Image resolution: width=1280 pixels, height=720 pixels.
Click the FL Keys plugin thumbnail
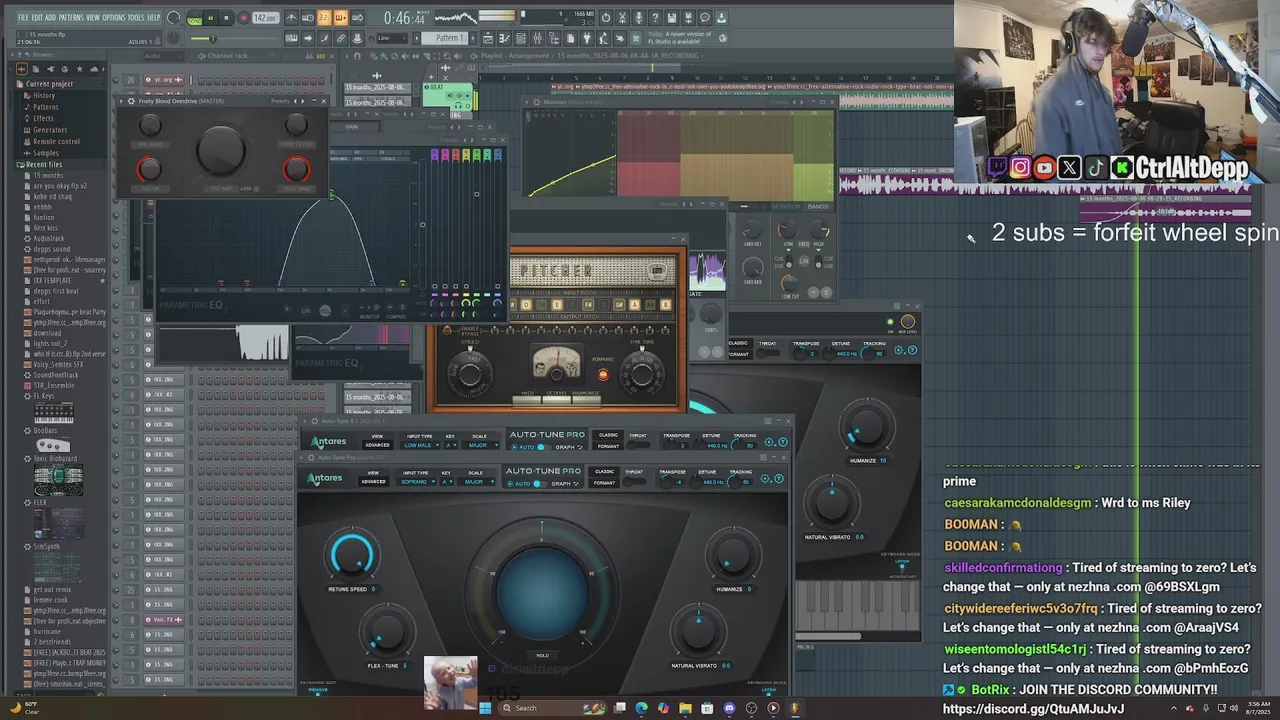coord(53,413)
